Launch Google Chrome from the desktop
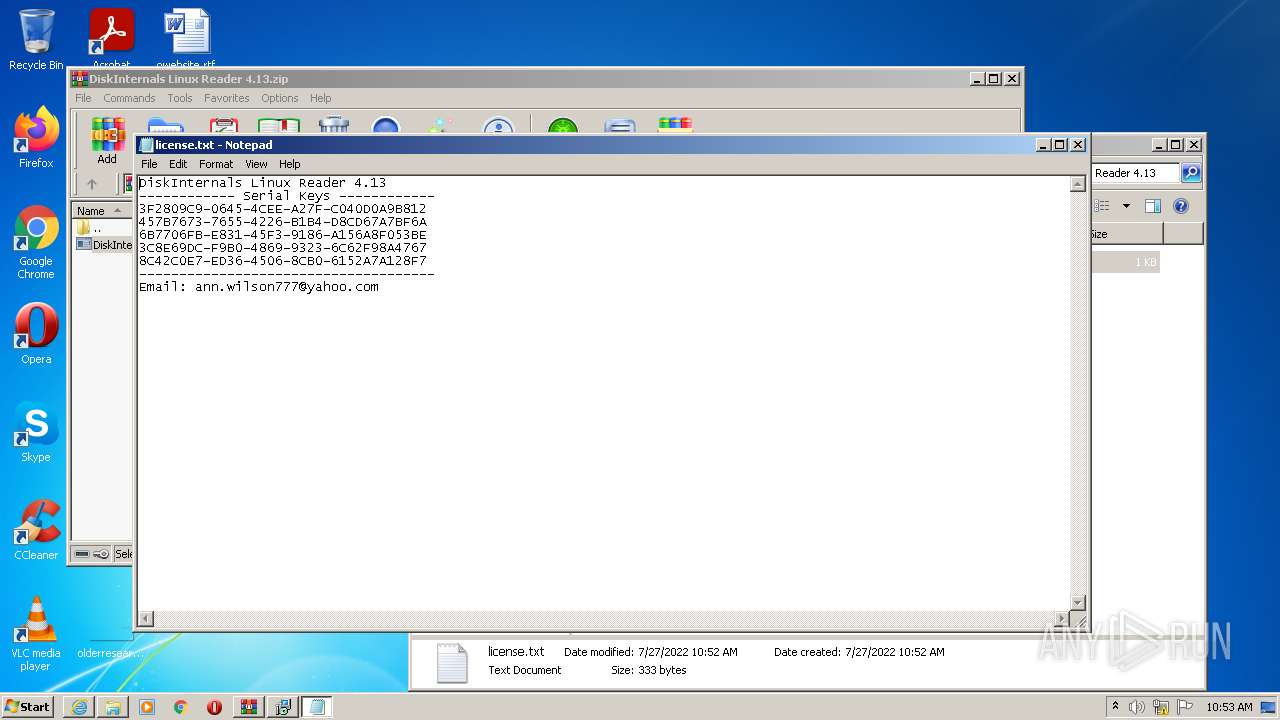The width and height of the screenshot is (1280, 720). (x=36, y=242)
